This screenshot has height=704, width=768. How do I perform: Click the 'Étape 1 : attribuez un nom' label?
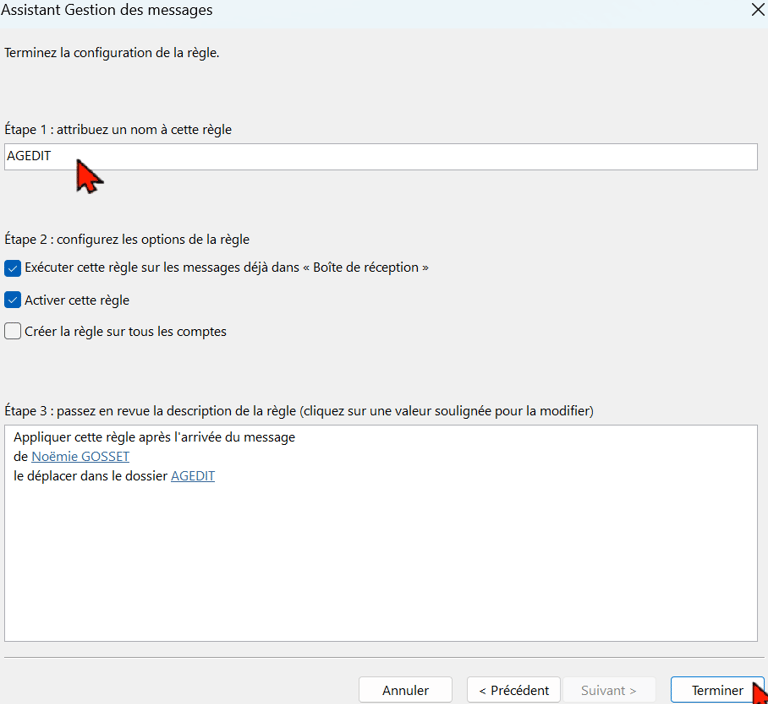coord(118,130)
